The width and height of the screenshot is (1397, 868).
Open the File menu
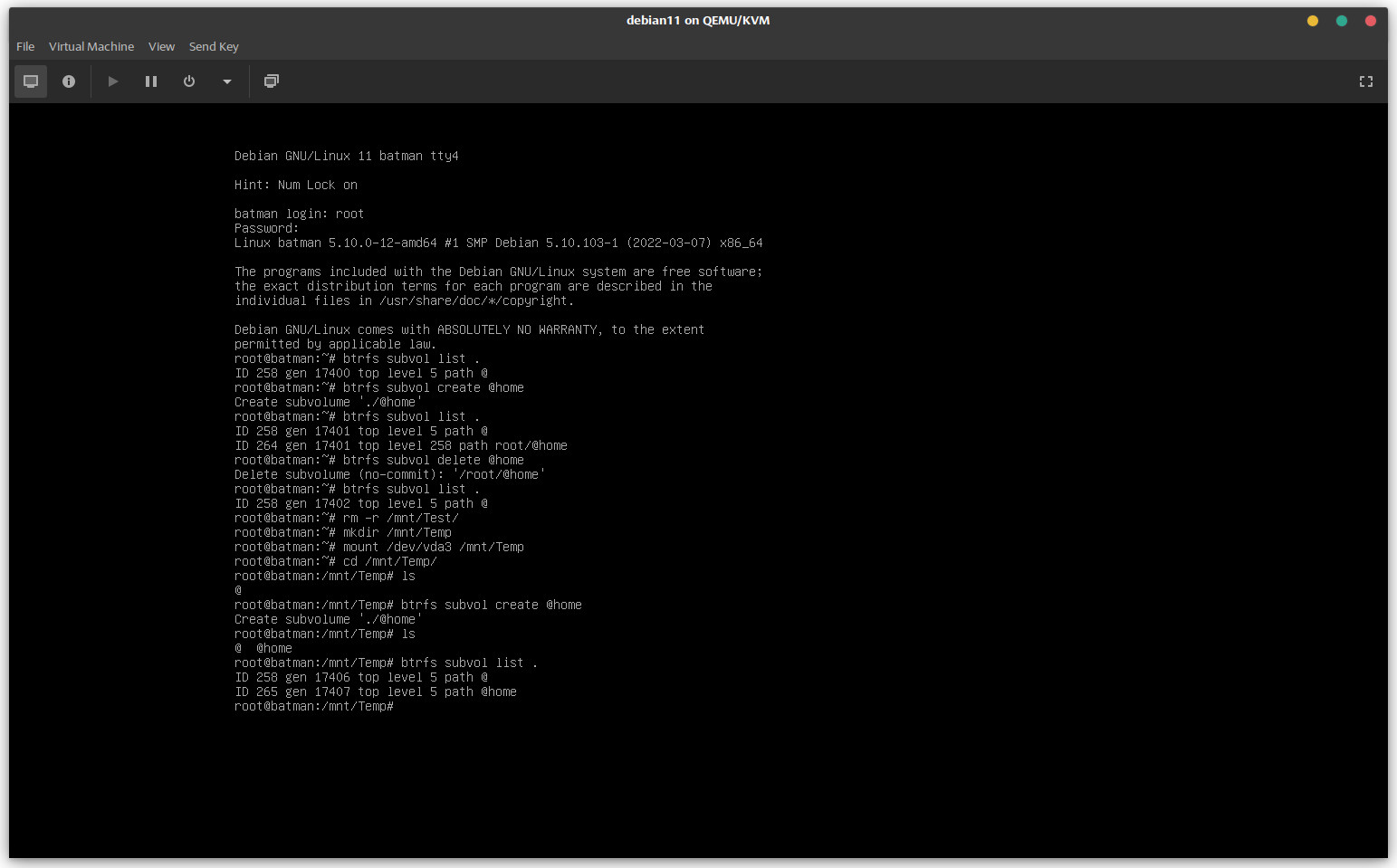[x=25, y=46]
